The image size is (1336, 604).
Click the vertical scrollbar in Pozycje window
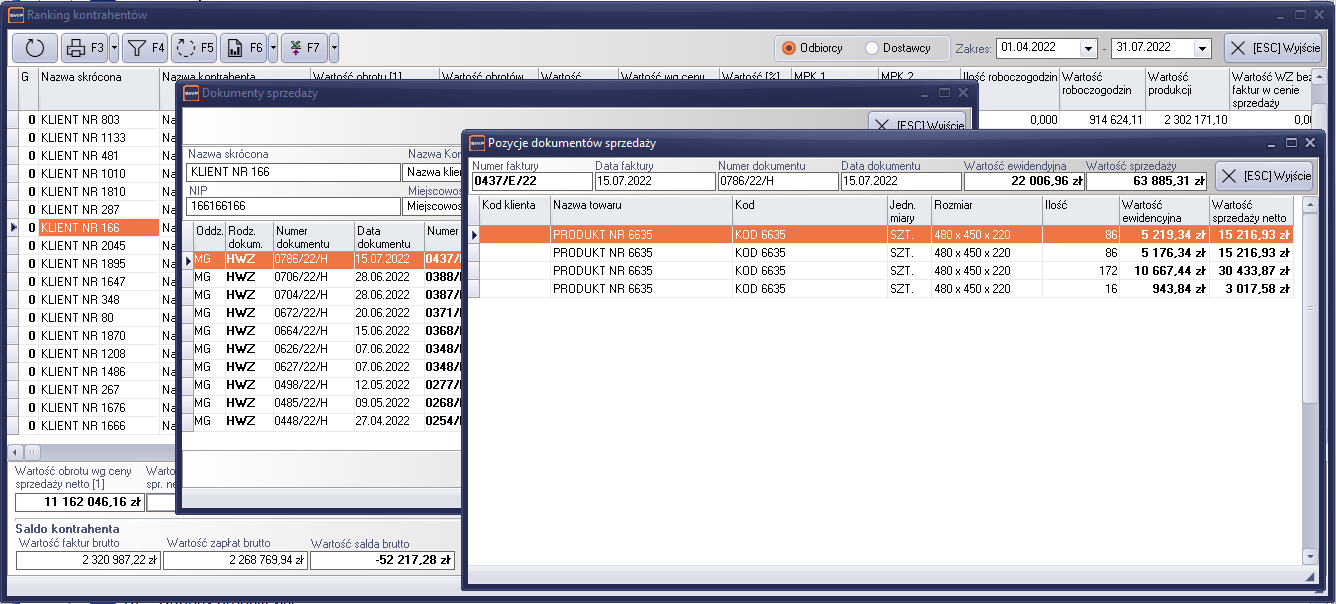pos(1310,400)
